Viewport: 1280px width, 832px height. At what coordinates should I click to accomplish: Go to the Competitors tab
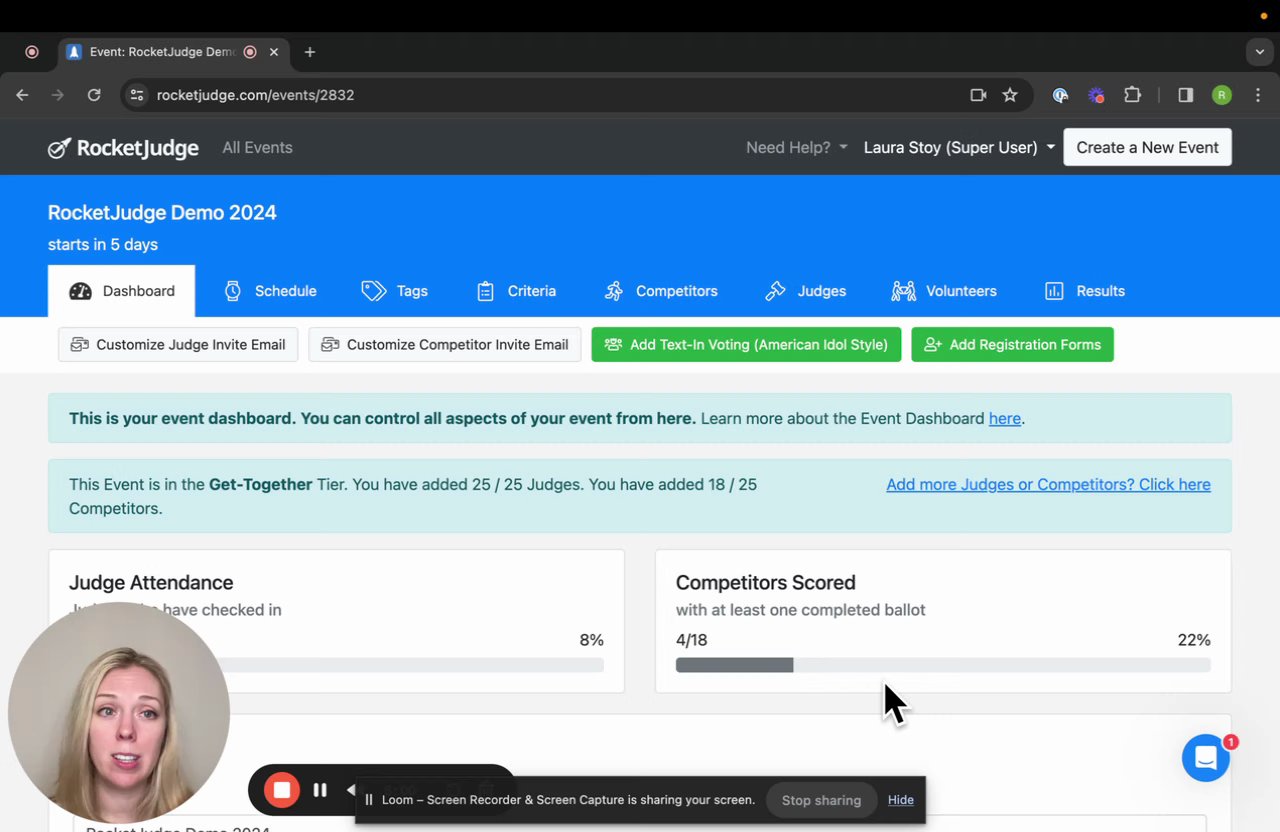pyautogui.click(x=661, y=291)
